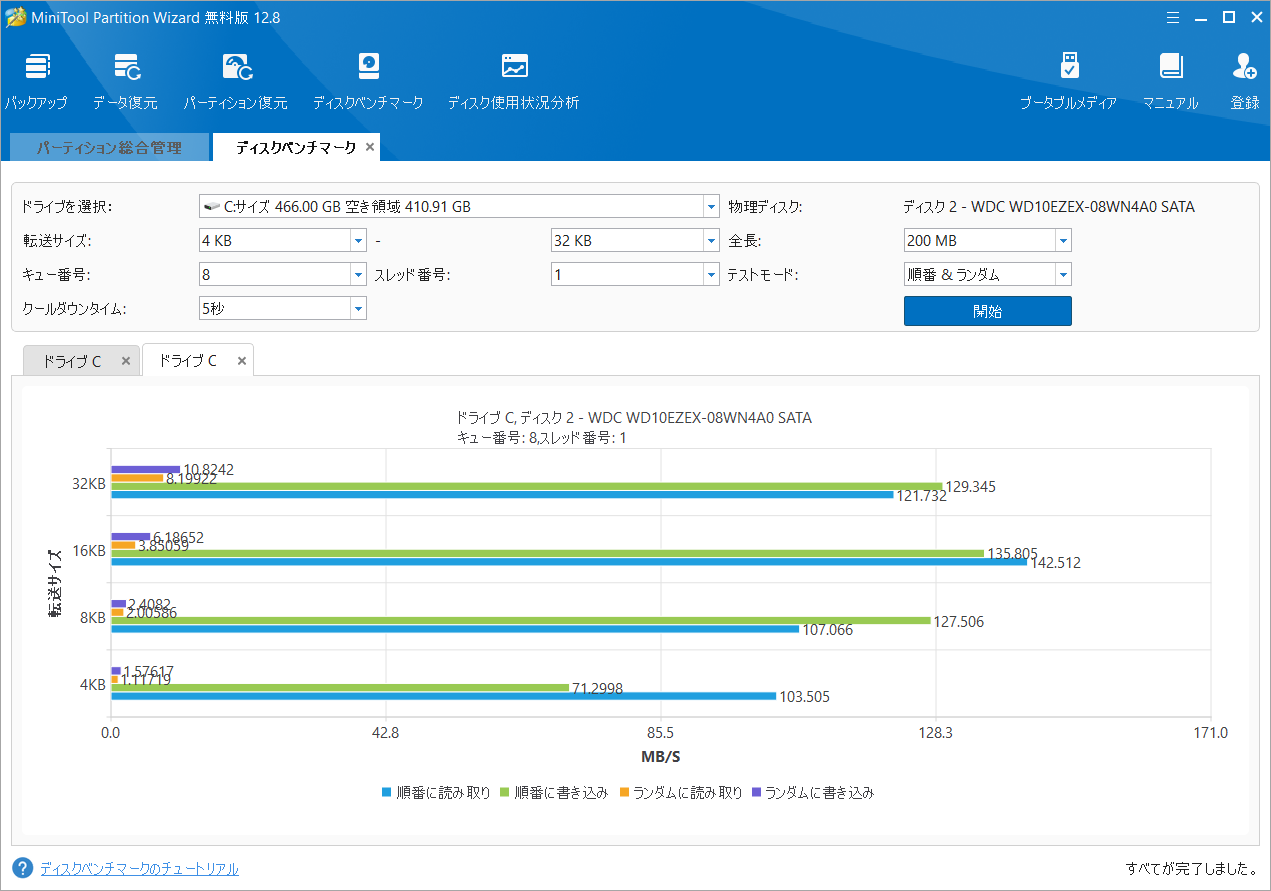Click the 転送サイズ vertical axis title
This screenshot has width=1271, height=891.
pos(55,583)
